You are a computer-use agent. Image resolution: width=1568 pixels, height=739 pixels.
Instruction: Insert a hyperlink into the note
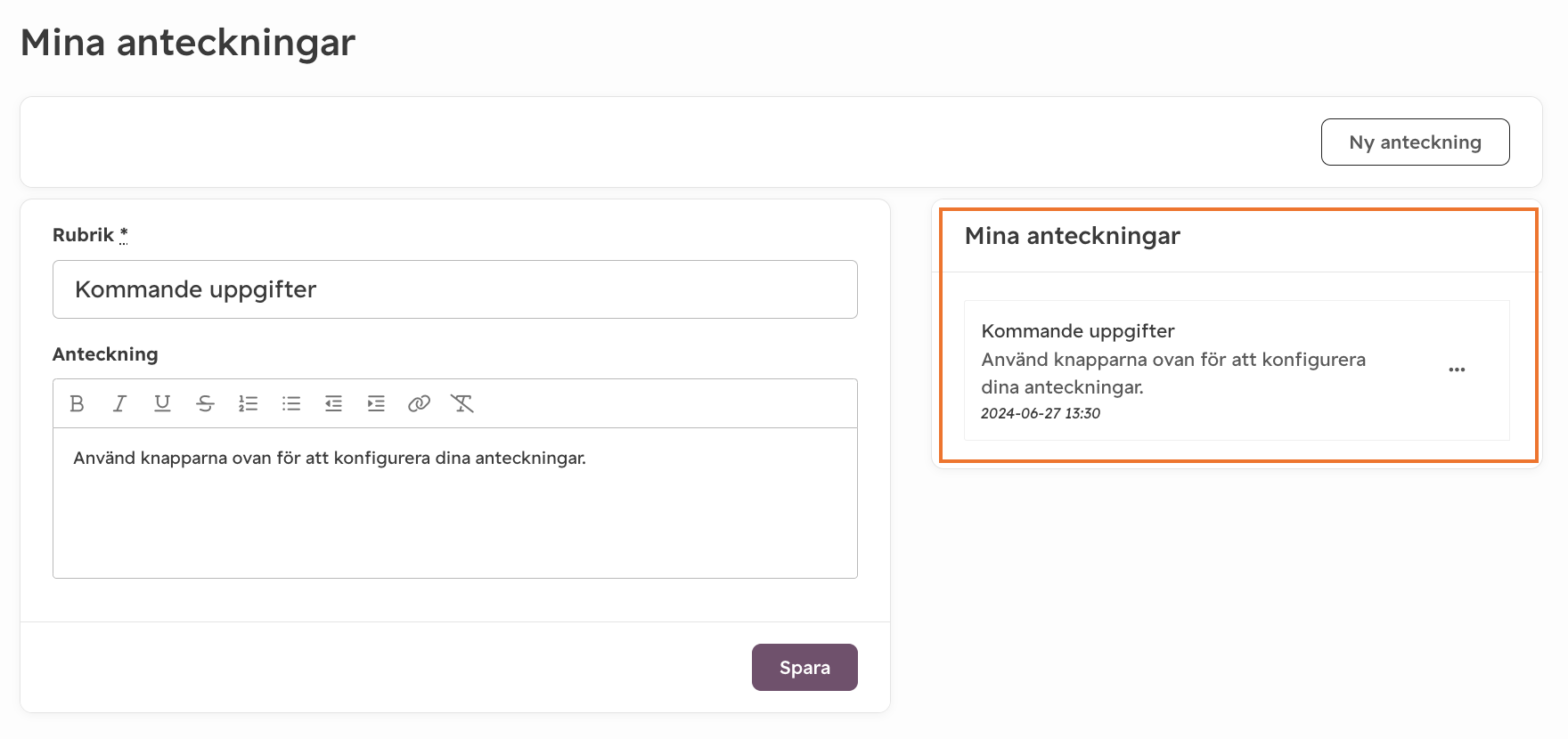click(x=419, y=403)
